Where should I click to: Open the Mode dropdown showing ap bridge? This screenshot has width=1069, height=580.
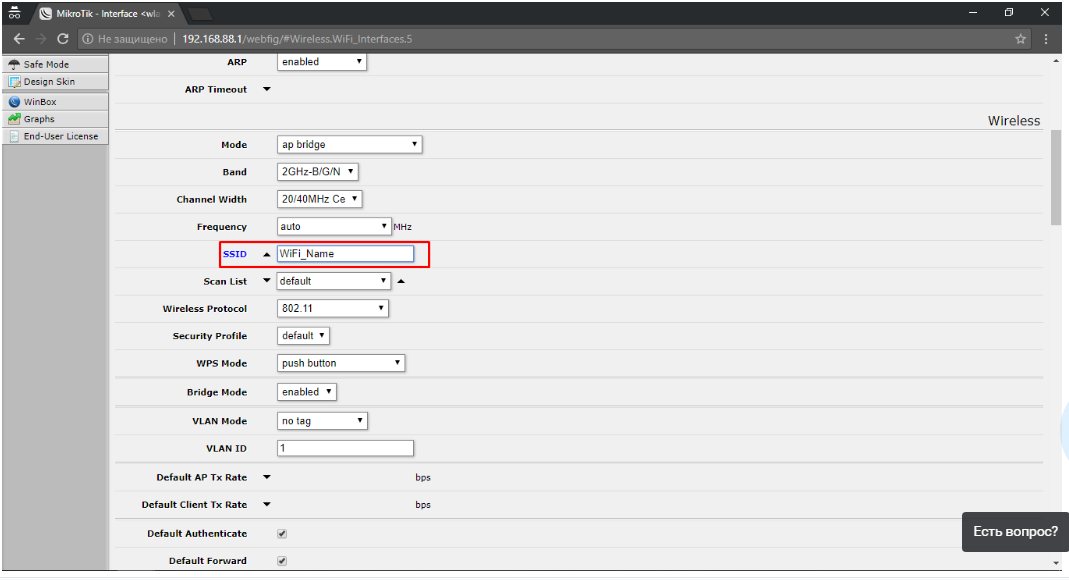[350, 144]
